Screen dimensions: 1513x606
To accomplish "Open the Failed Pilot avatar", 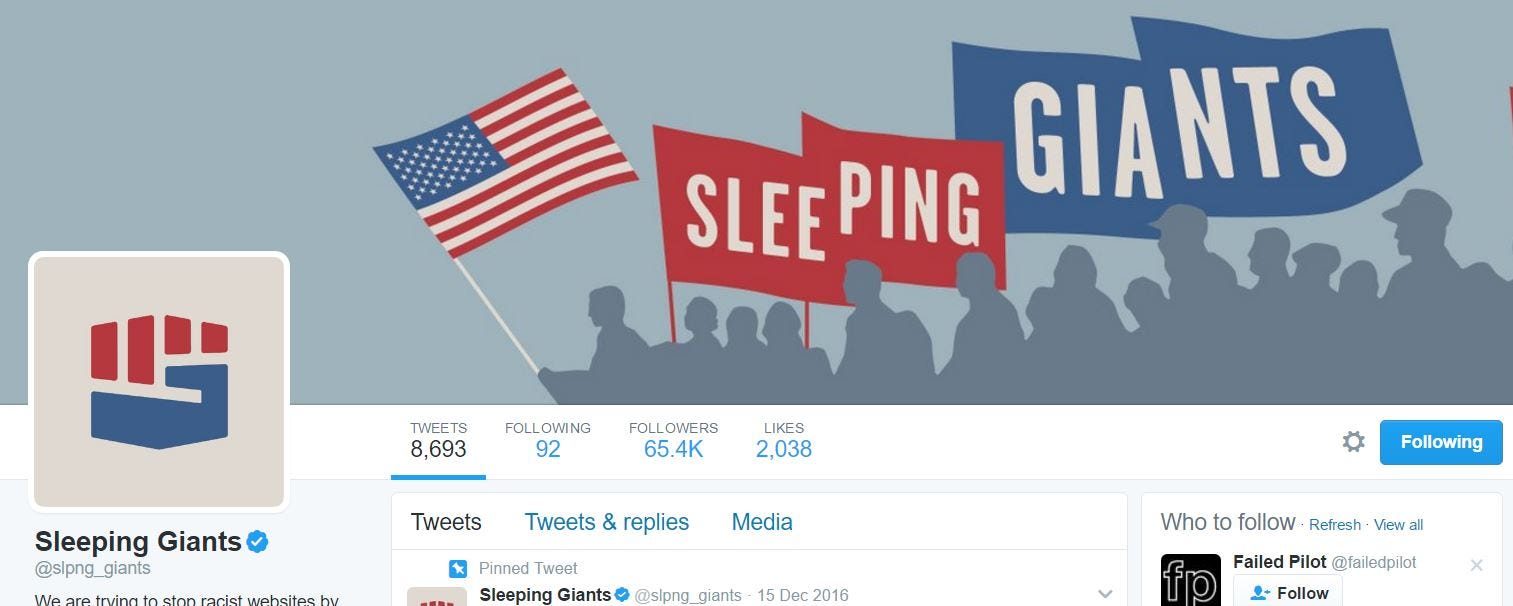I will pos(1191,580).
